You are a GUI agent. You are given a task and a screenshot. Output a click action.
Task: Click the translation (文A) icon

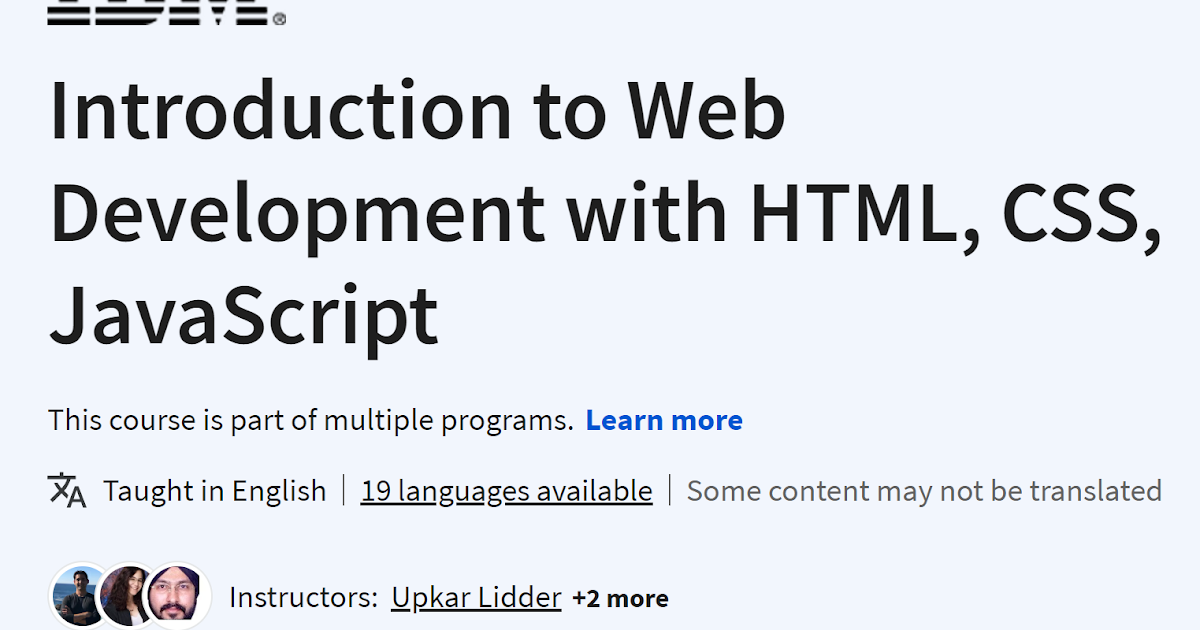65,490
